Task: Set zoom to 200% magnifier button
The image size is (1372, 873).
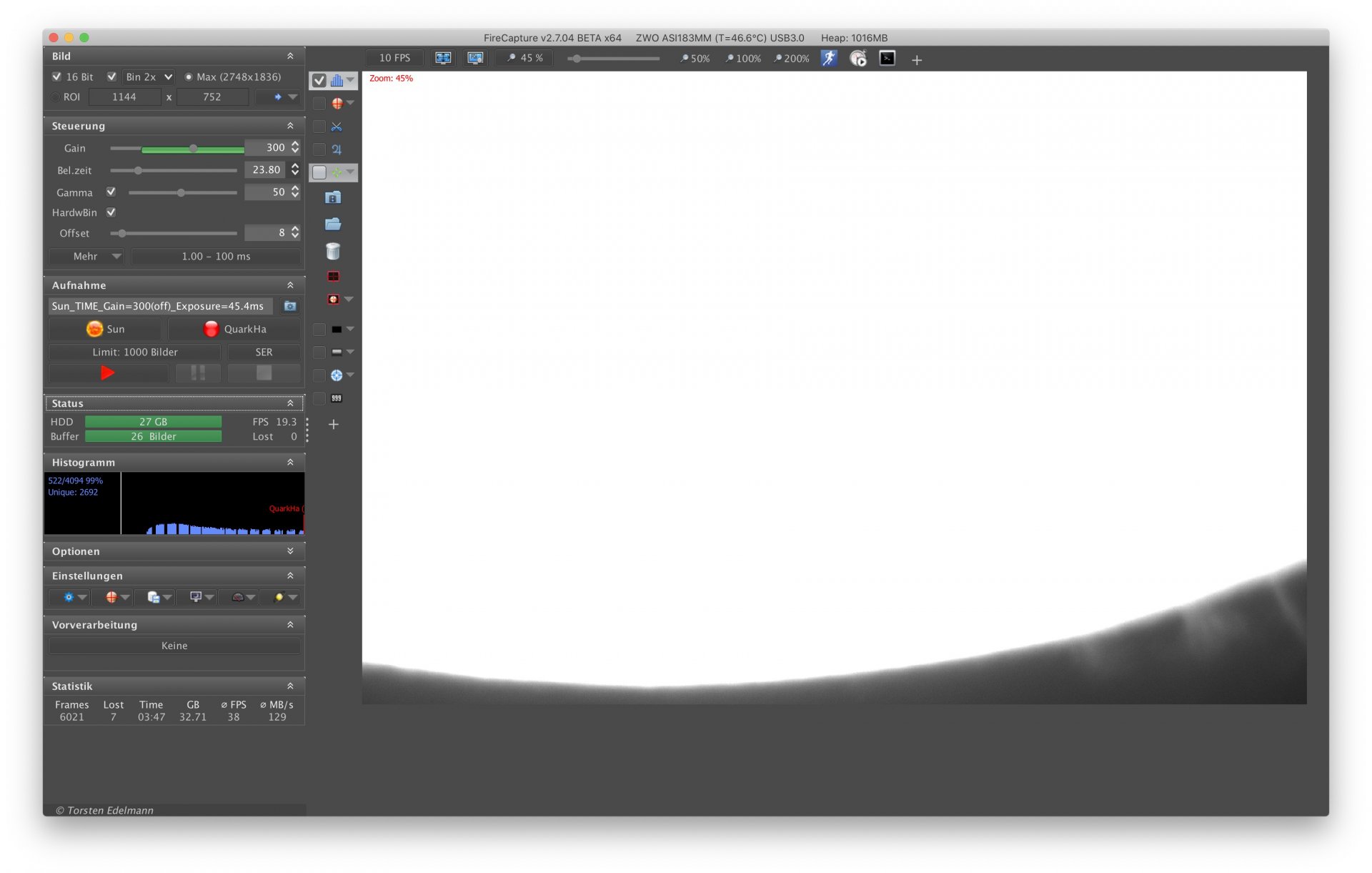Action: click(x=791, y=59)
